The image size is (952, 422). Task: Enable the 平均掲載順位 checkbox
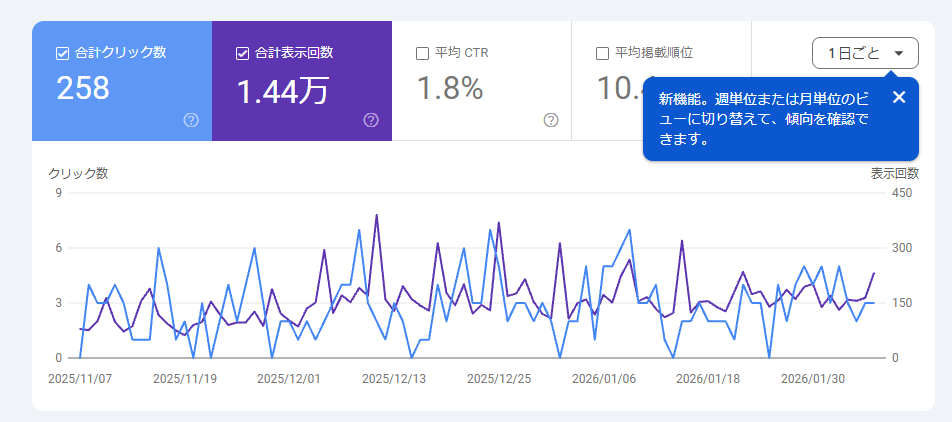[602, 53]
